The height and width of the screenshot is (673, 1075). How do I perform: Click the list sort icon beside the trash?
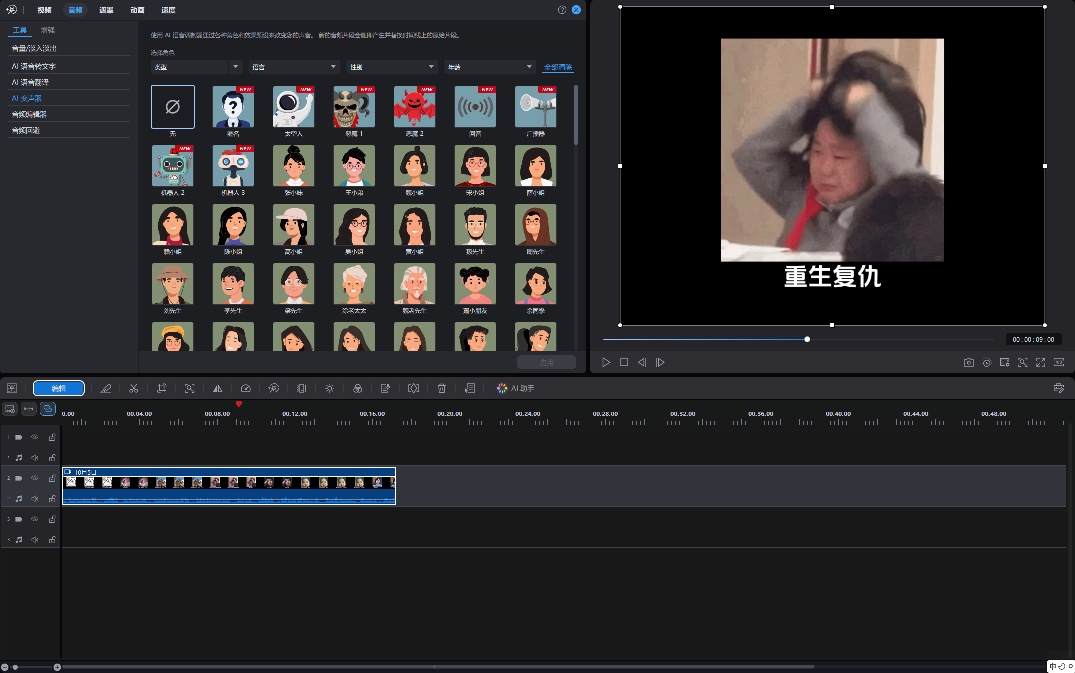pos(470,389)
